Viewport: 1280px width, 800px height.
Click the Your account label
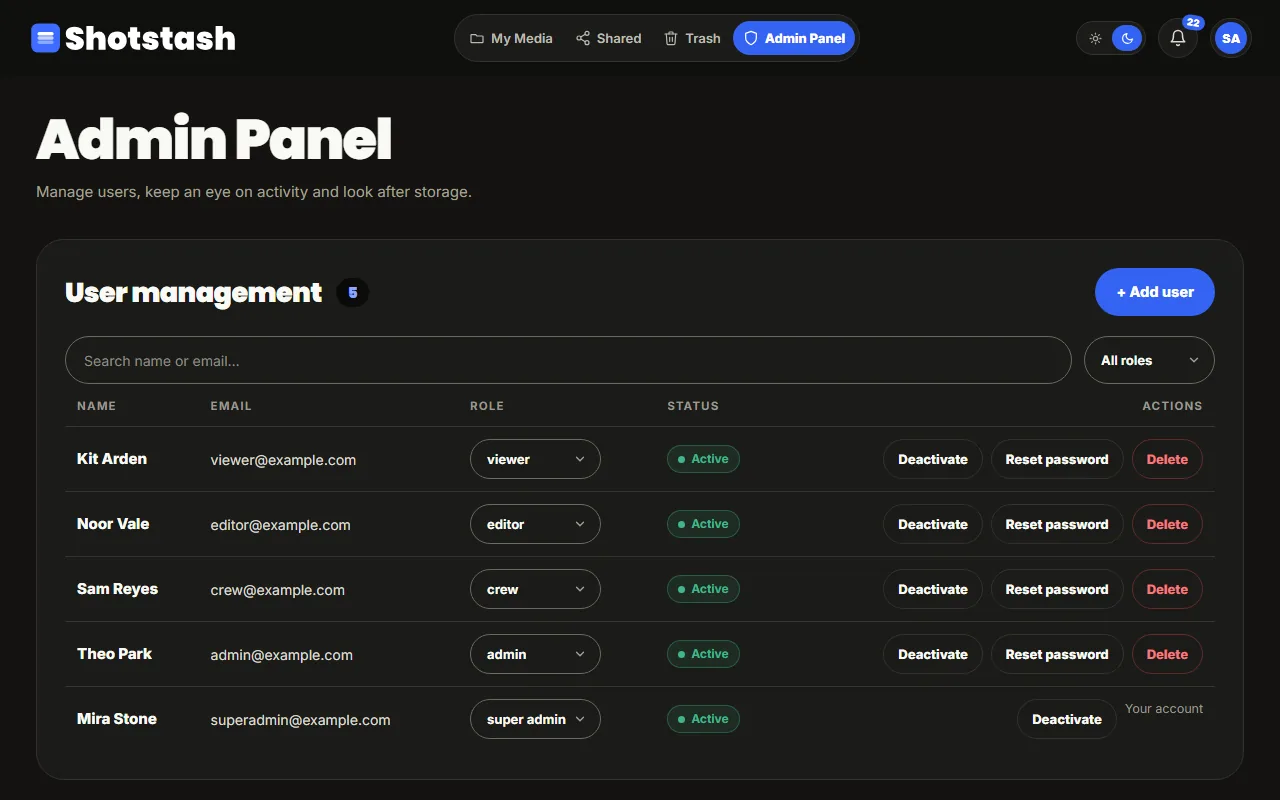[1164, 709]
